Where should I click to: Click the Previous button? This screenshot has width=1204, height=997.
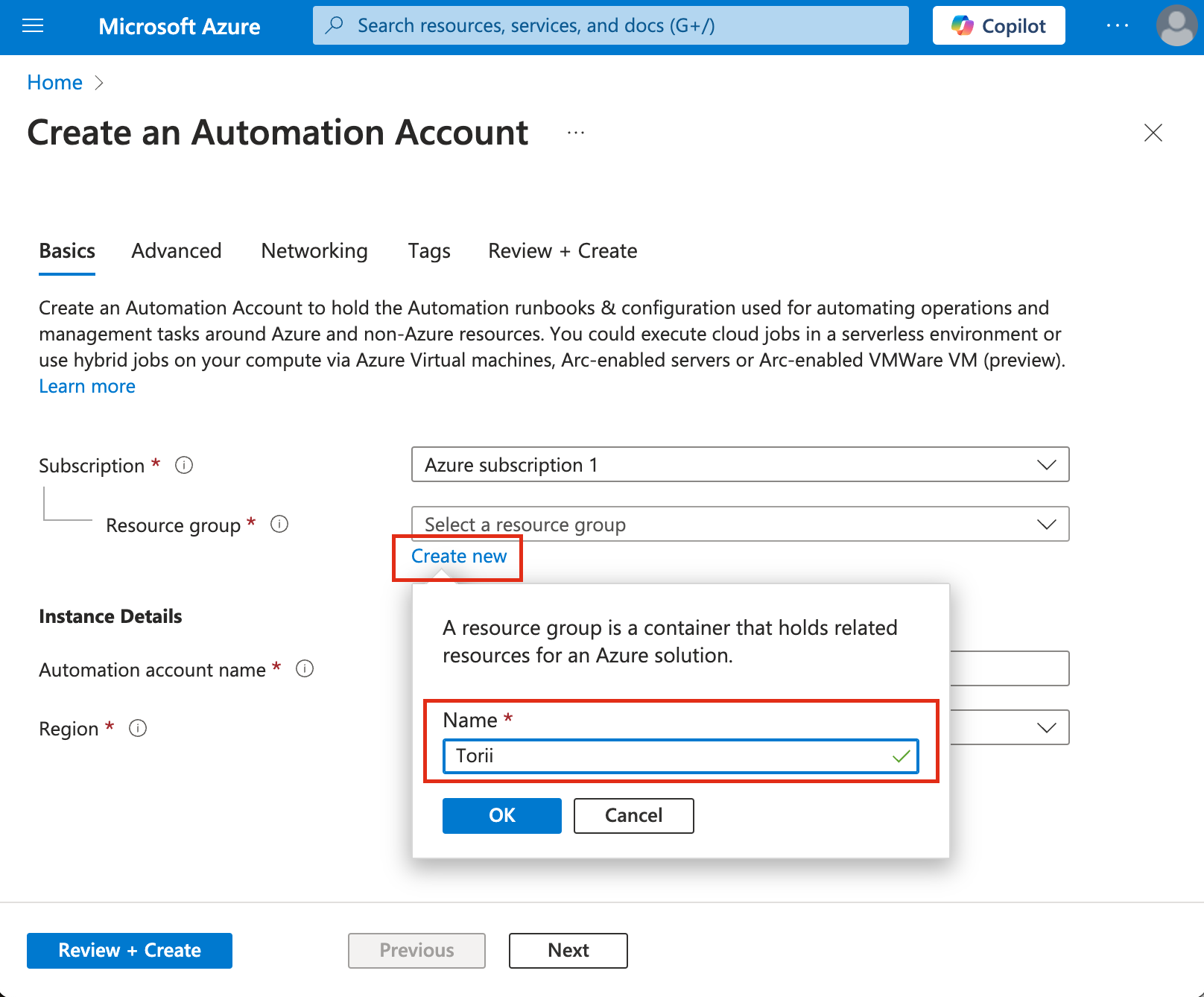point(416,951)
